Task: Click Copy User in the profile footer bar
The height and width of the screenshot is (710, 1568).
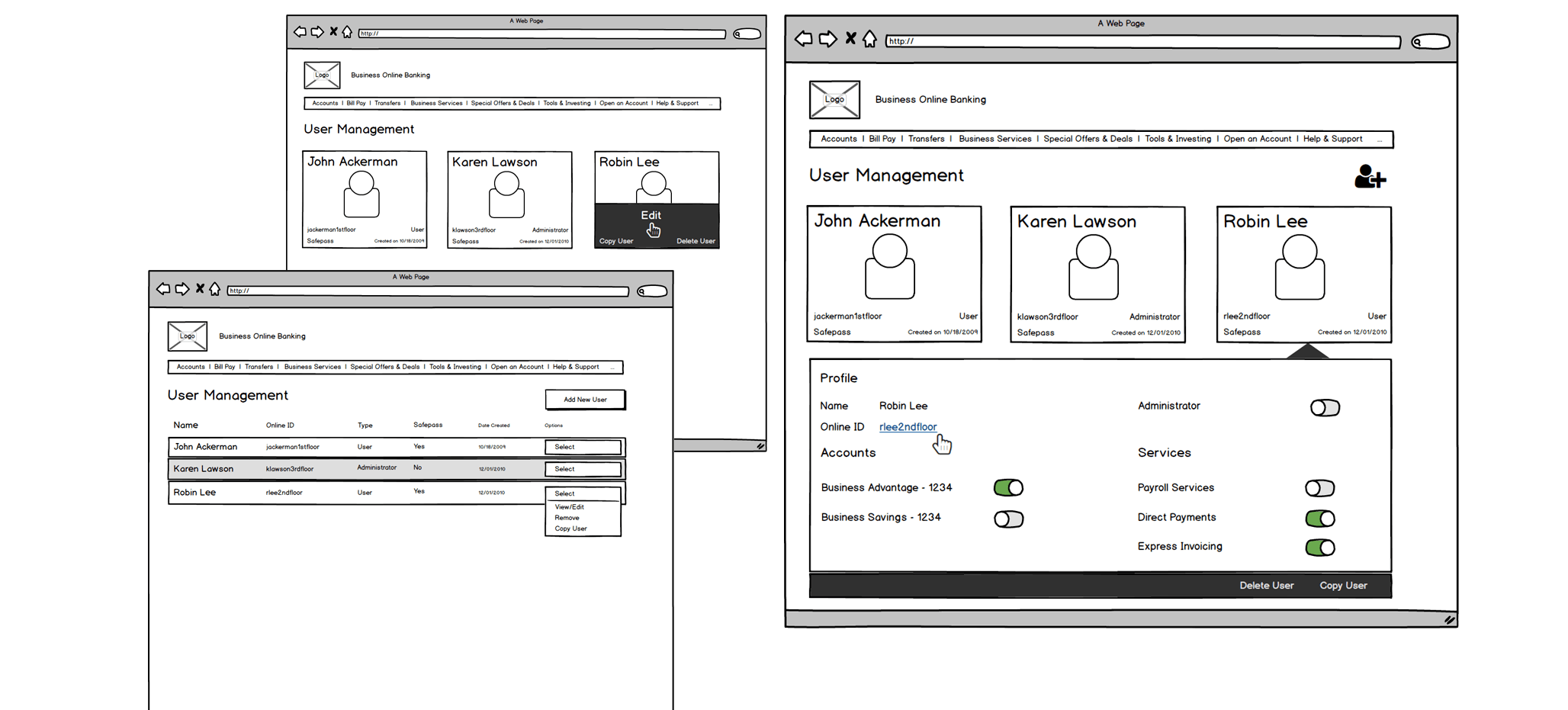Action: click(x=1343, y=586)
